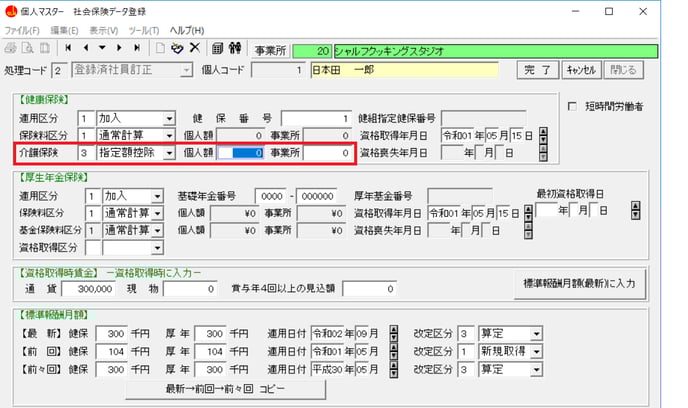Open the 介護保険 指定額控除 dropdown
688x408 pixels.
169,153
